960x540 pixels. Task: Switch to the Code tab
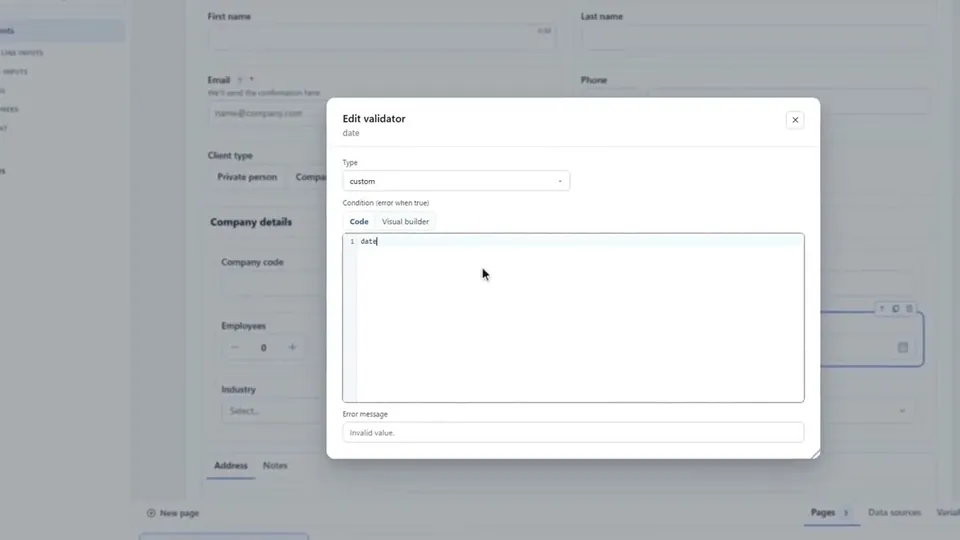click(x=359, y=222)
